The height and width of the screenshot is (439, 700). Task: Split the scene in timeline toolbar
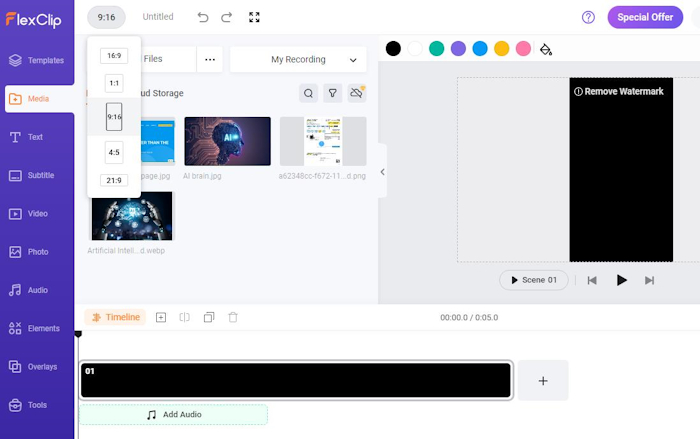click(184, 318)
